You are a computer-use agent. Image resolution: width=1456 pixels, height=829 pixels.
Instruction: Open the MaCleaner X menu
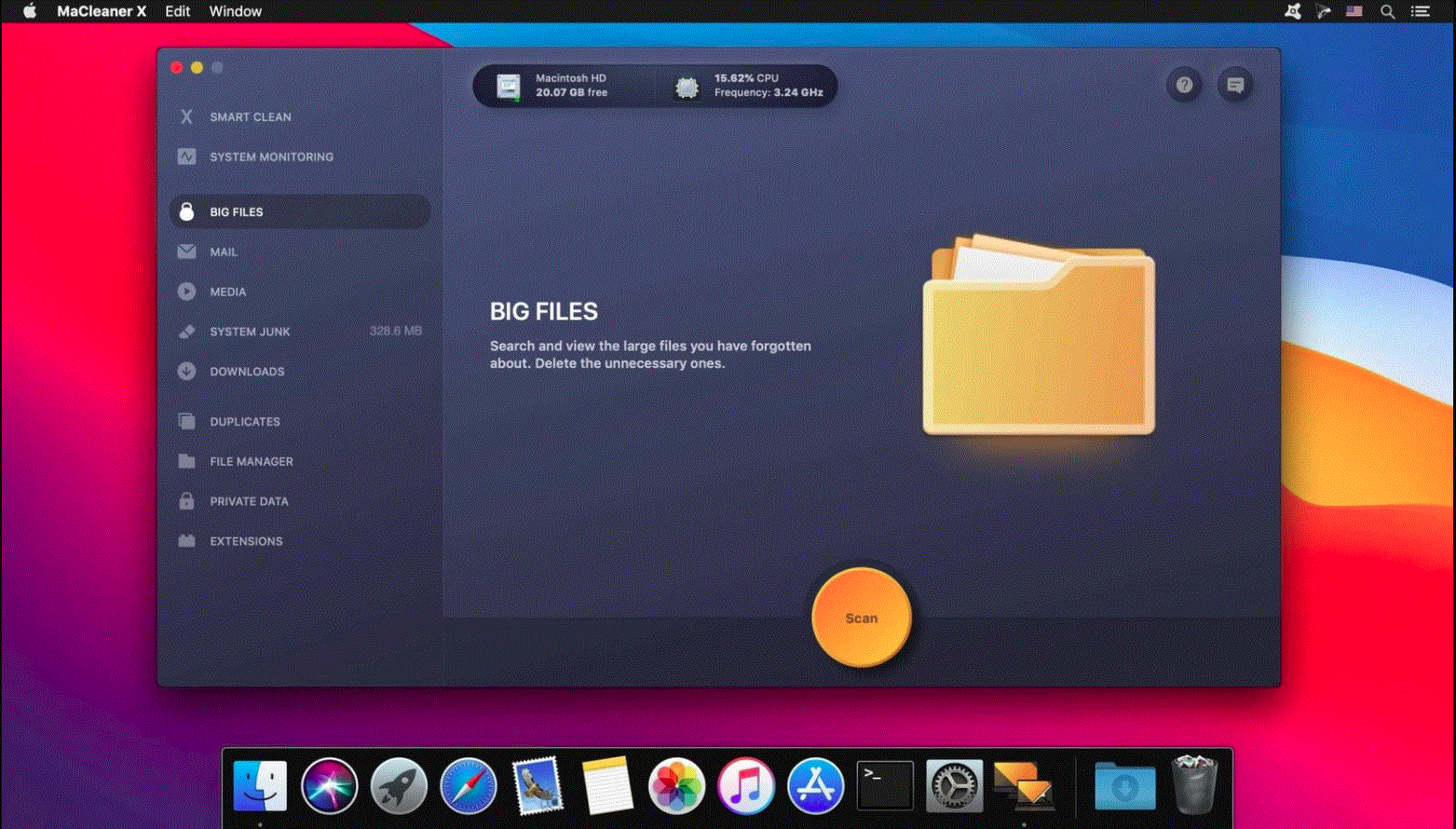coord(102,11)
